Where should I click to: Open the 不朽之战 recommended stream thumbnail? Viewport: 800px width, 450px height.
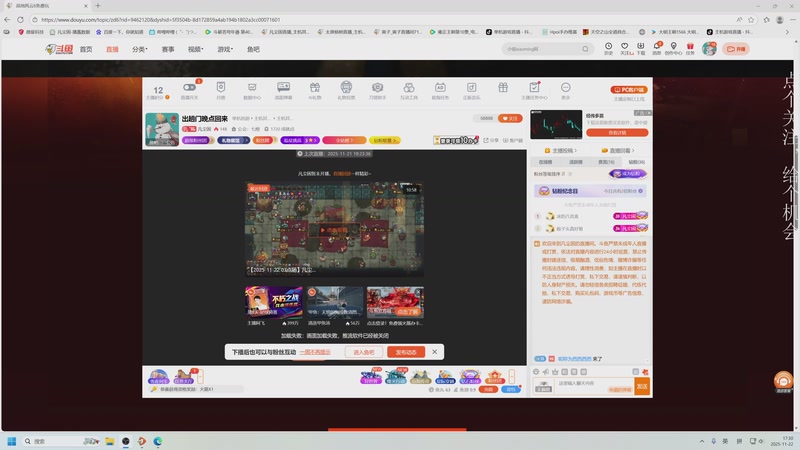coord(273,302)
